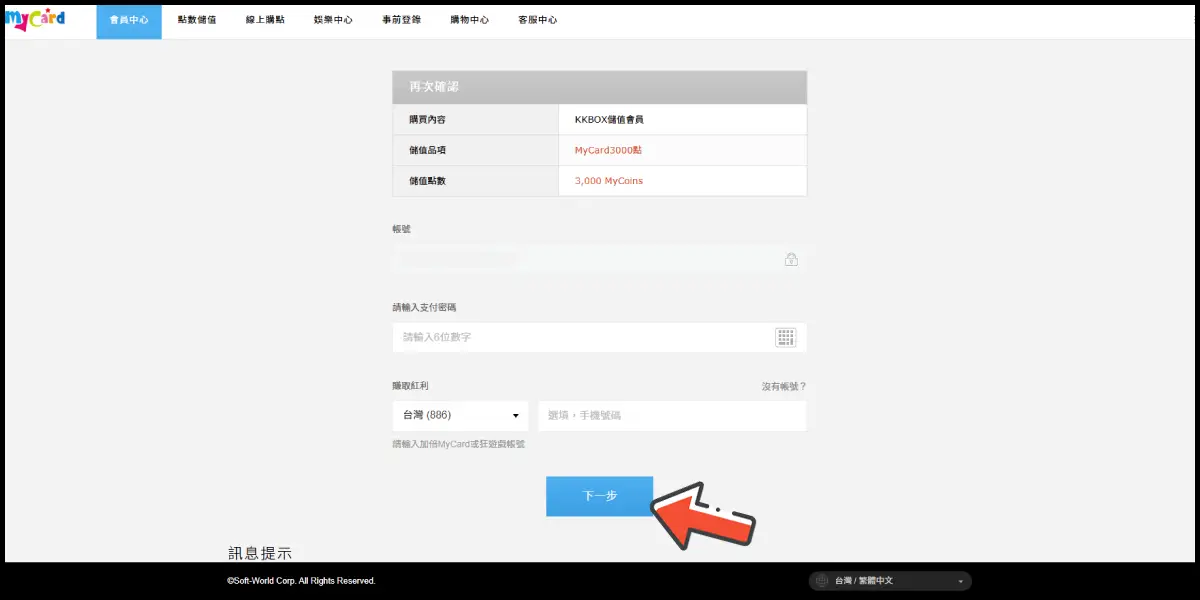Go to 點數儲值 menu
1200x600 pixels.
(x=197, y=20)
